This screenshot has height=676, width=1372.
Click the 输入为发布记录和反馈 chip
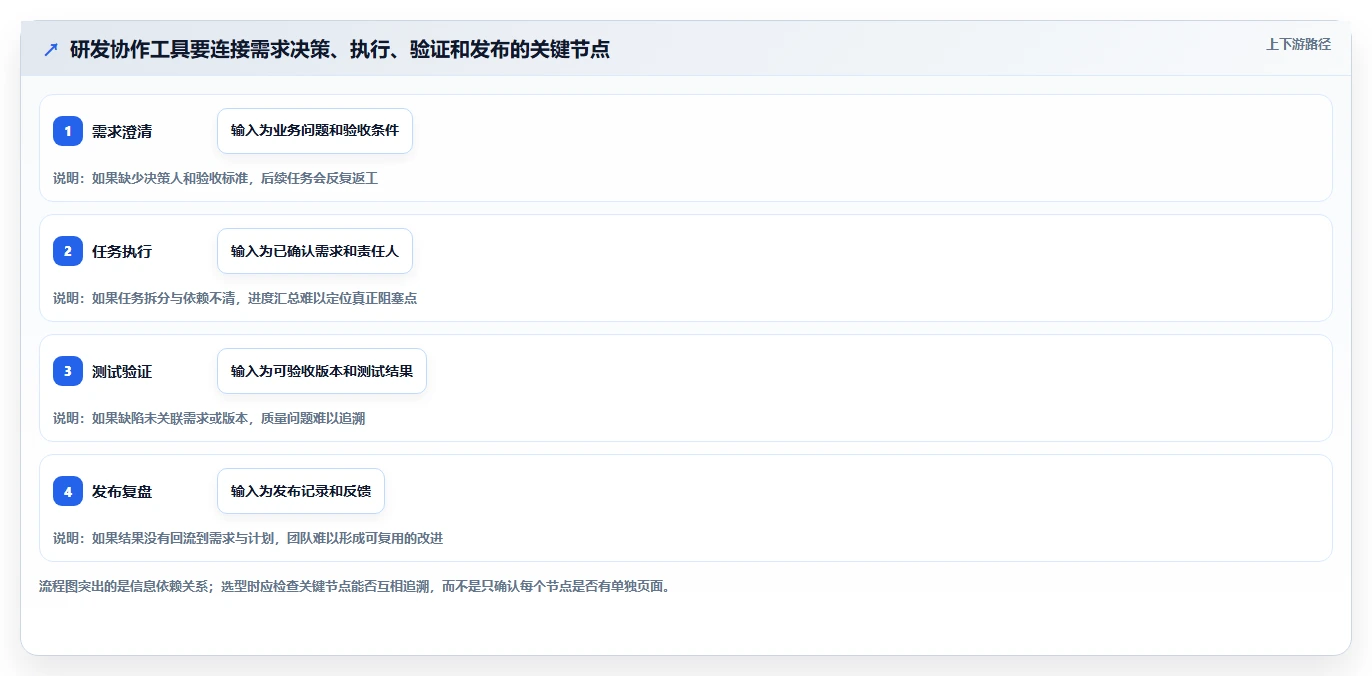pyautogui.click(x=301, y=491)
